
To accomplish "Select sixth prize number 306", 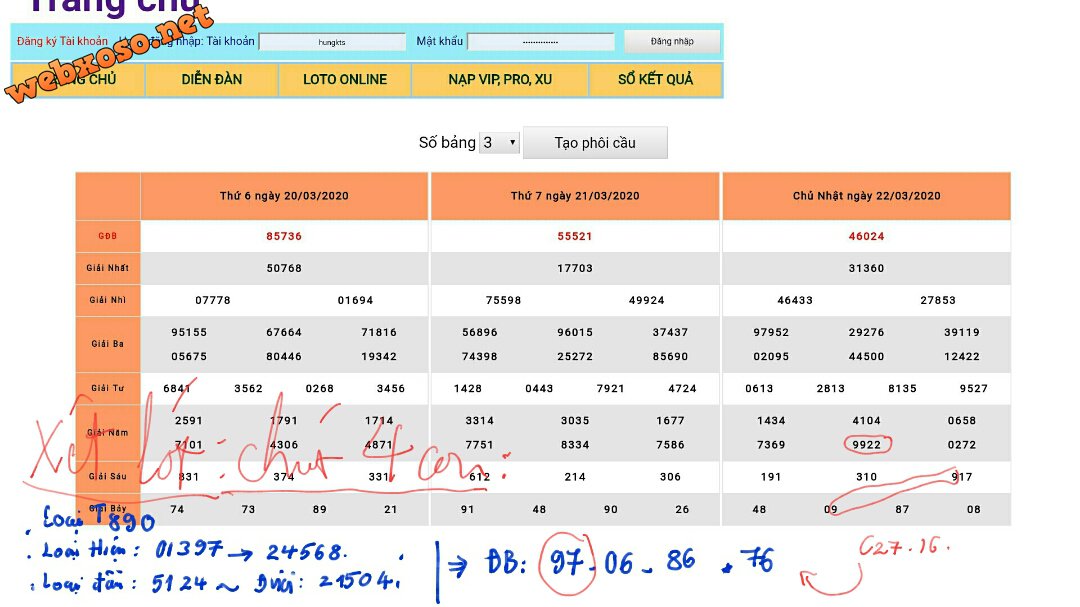I will pos(670,477).
